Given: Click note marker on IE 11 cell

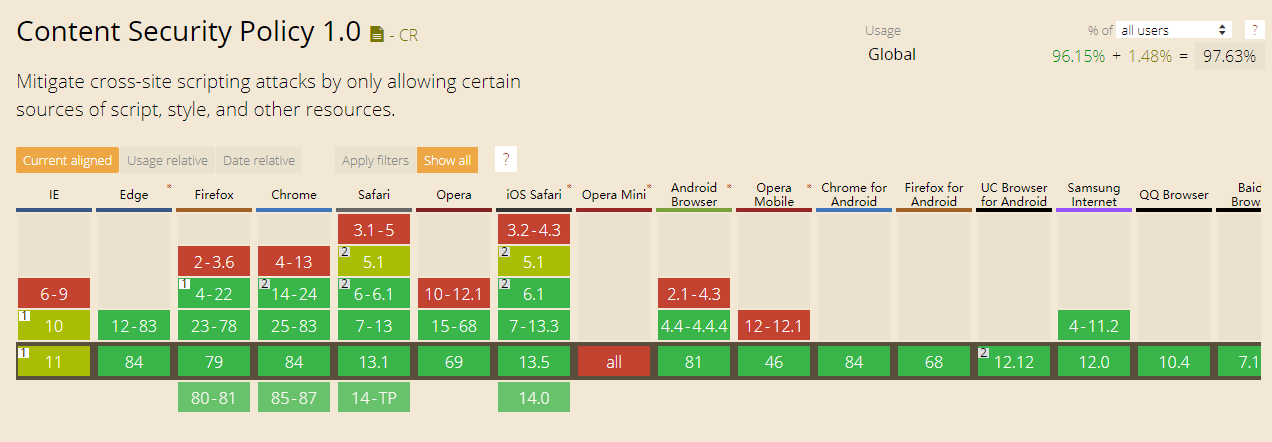Looking at the screenshot, I should 24,353.
